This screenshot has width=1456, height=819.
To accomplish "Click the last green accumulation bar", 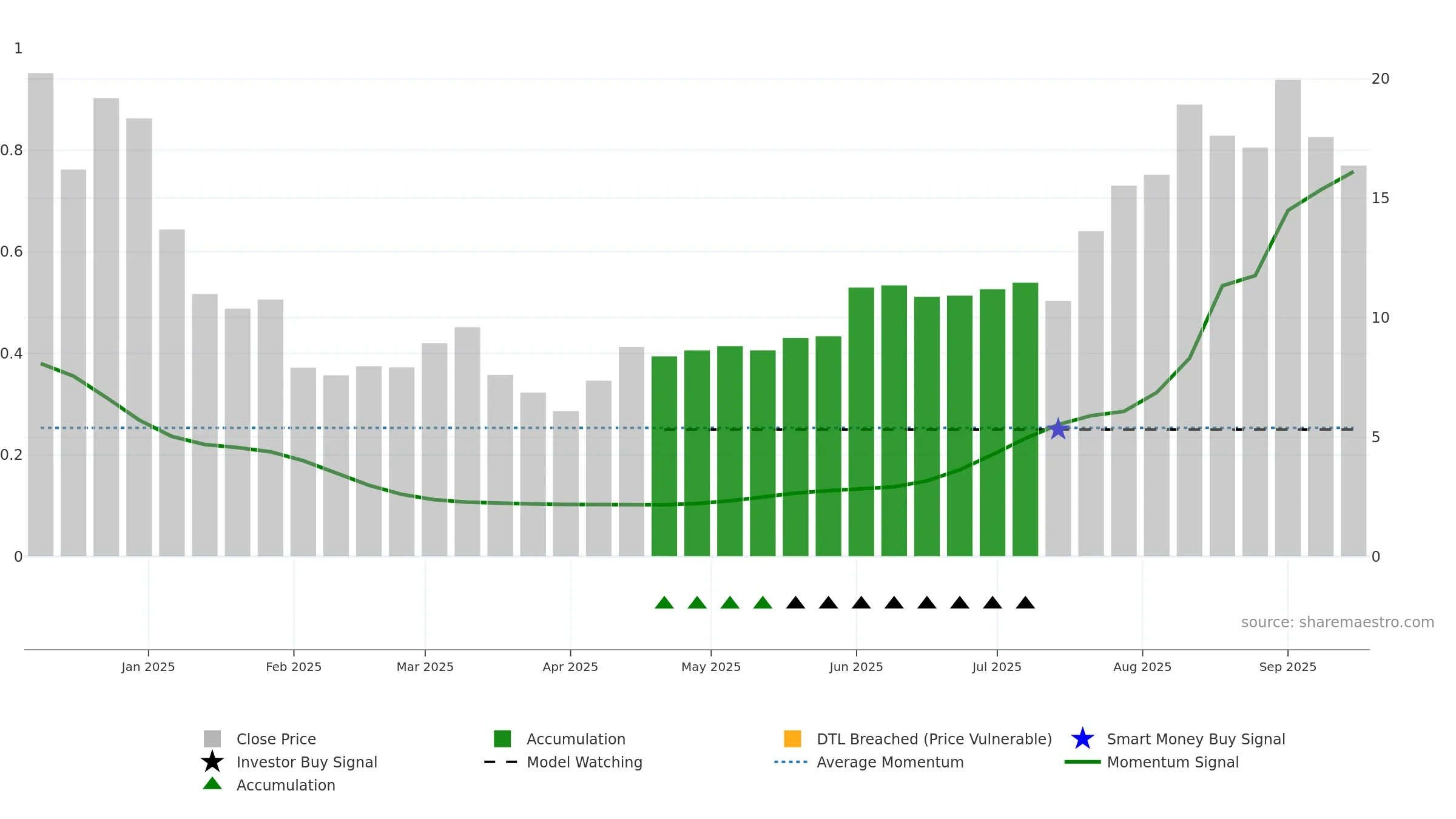I will tap(1025, 419).
